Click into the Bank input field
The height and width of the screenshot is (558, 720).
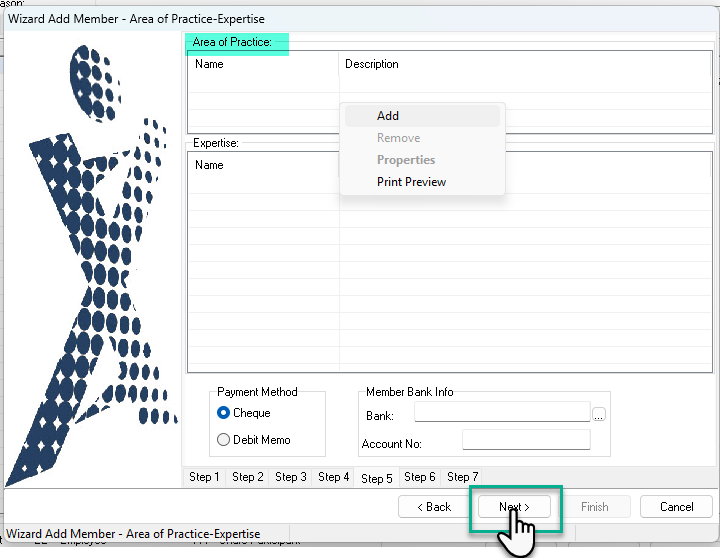point(502,411)
